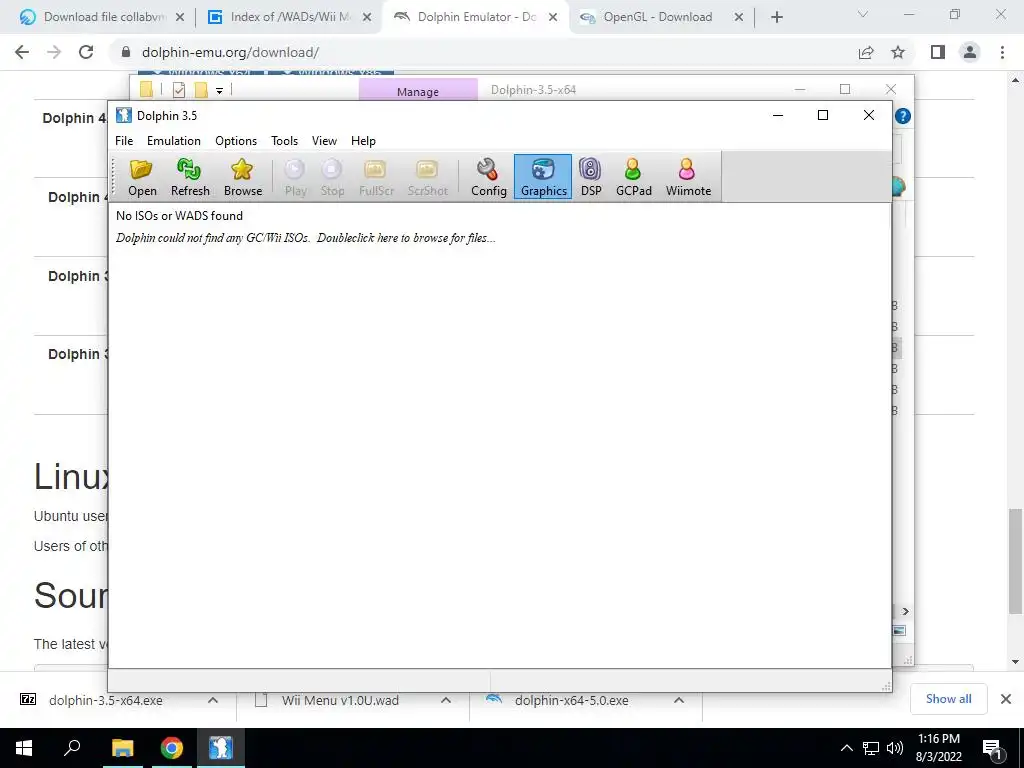
Task: Open the Graphics settings toolbar button
Action: click(x=543, y=177)
